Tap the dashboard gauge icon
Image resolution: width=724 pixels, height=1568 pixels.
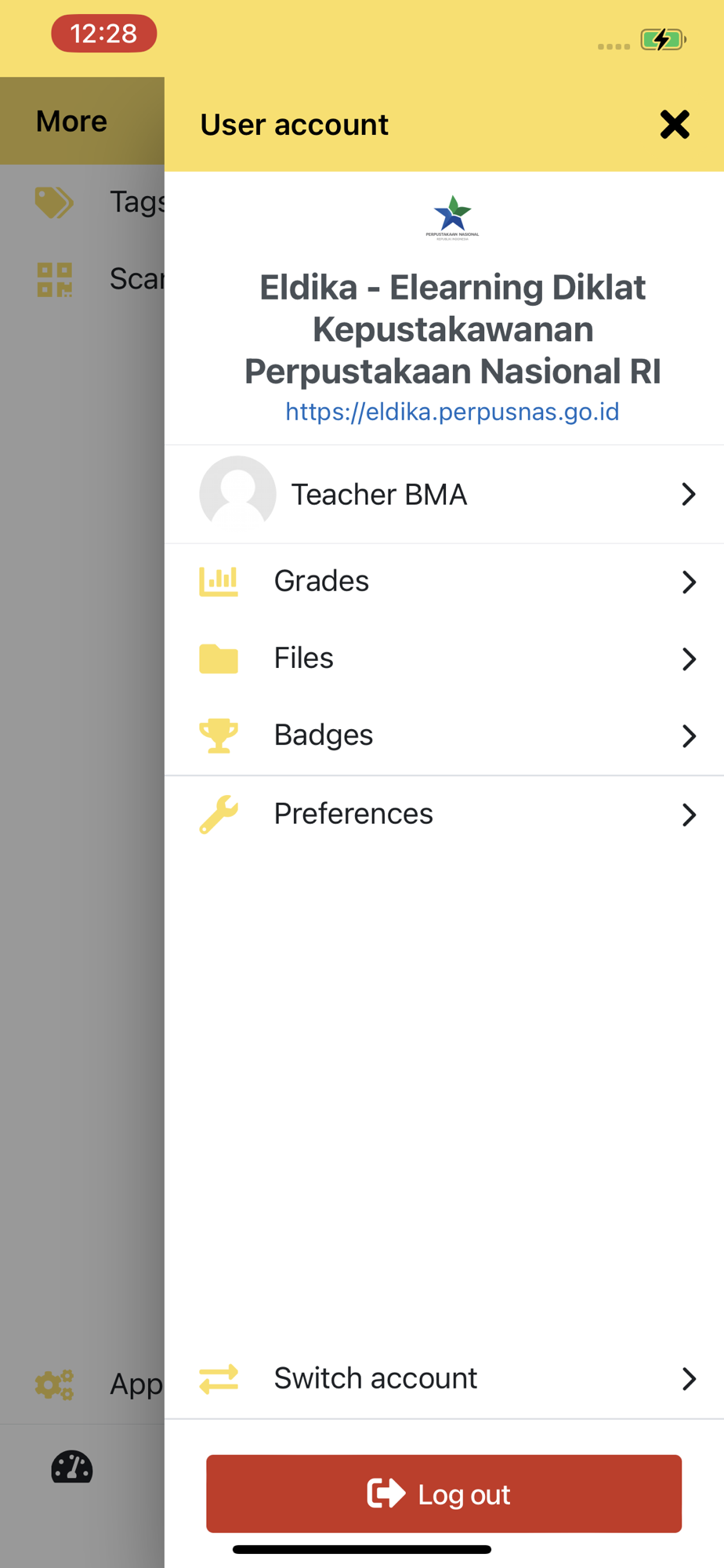tap(72, 1468)
